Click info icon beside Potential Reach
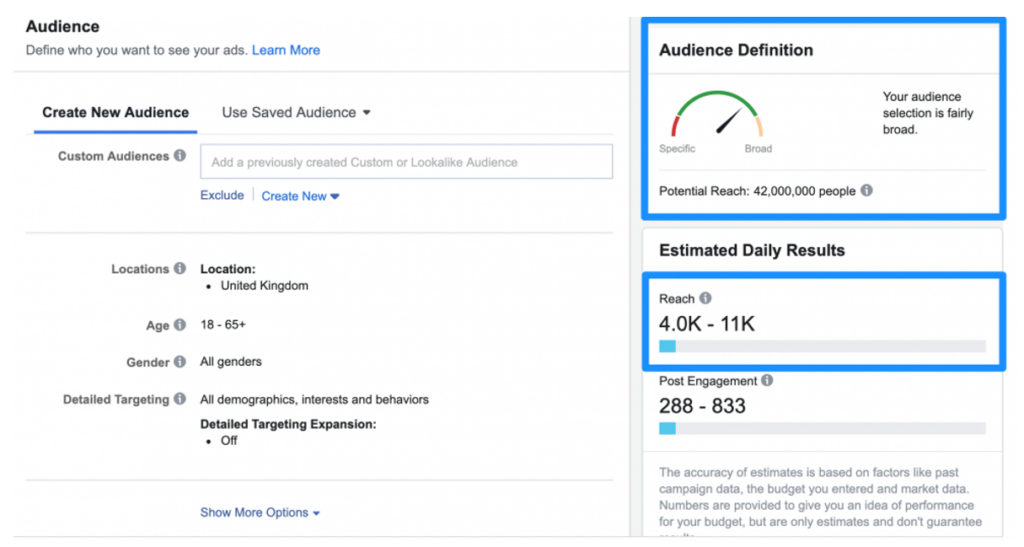This screenshot has width=1024, height=547. (x=866, y=190)
